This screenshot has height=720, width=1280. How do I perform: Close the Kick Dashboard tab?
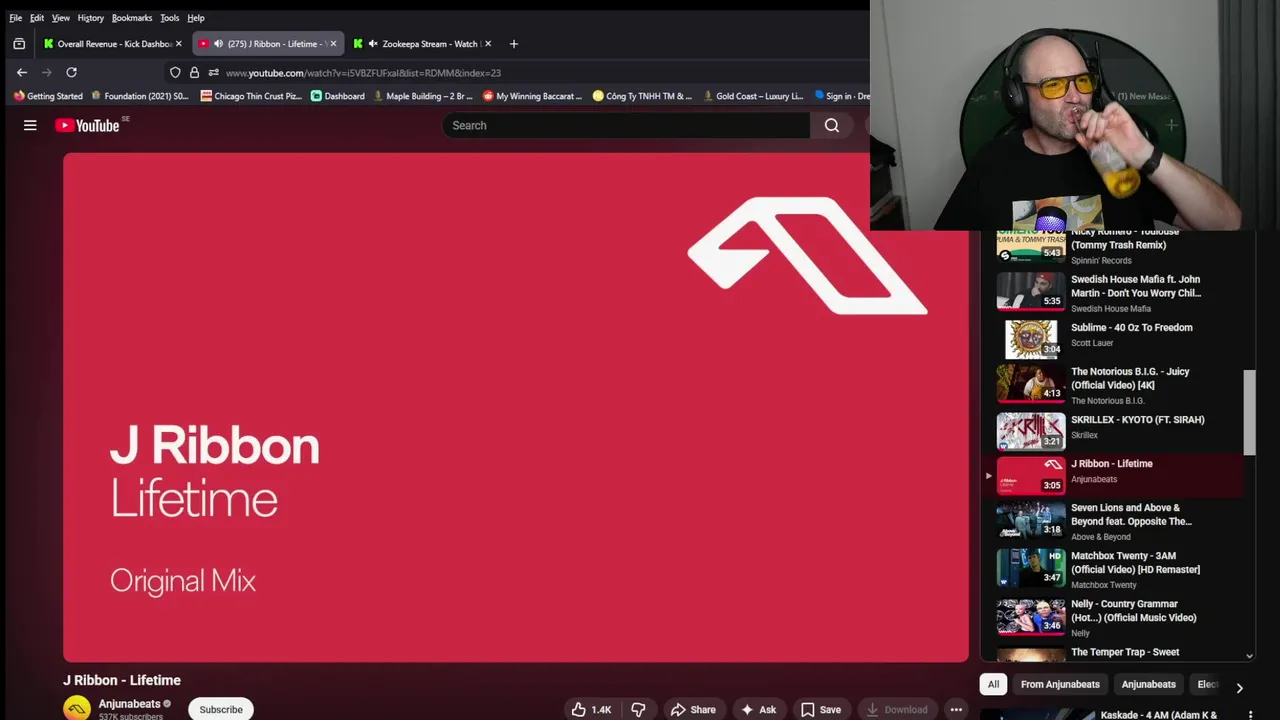click(x=178, y=44)
